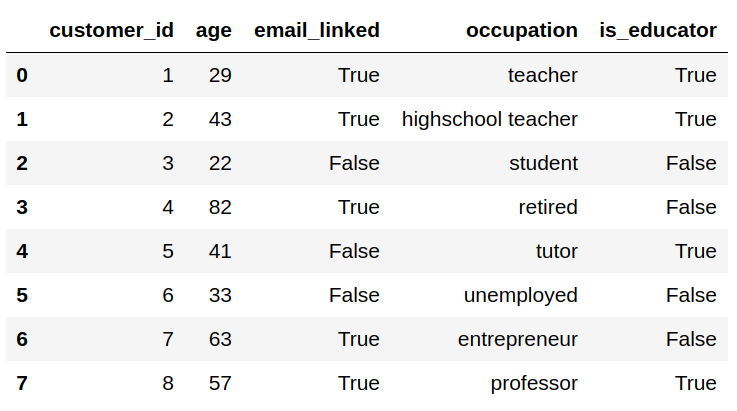Click the is_educator column header
Image resolution: width=737 pixels, height=411 pixels.
tap(658, 31)
